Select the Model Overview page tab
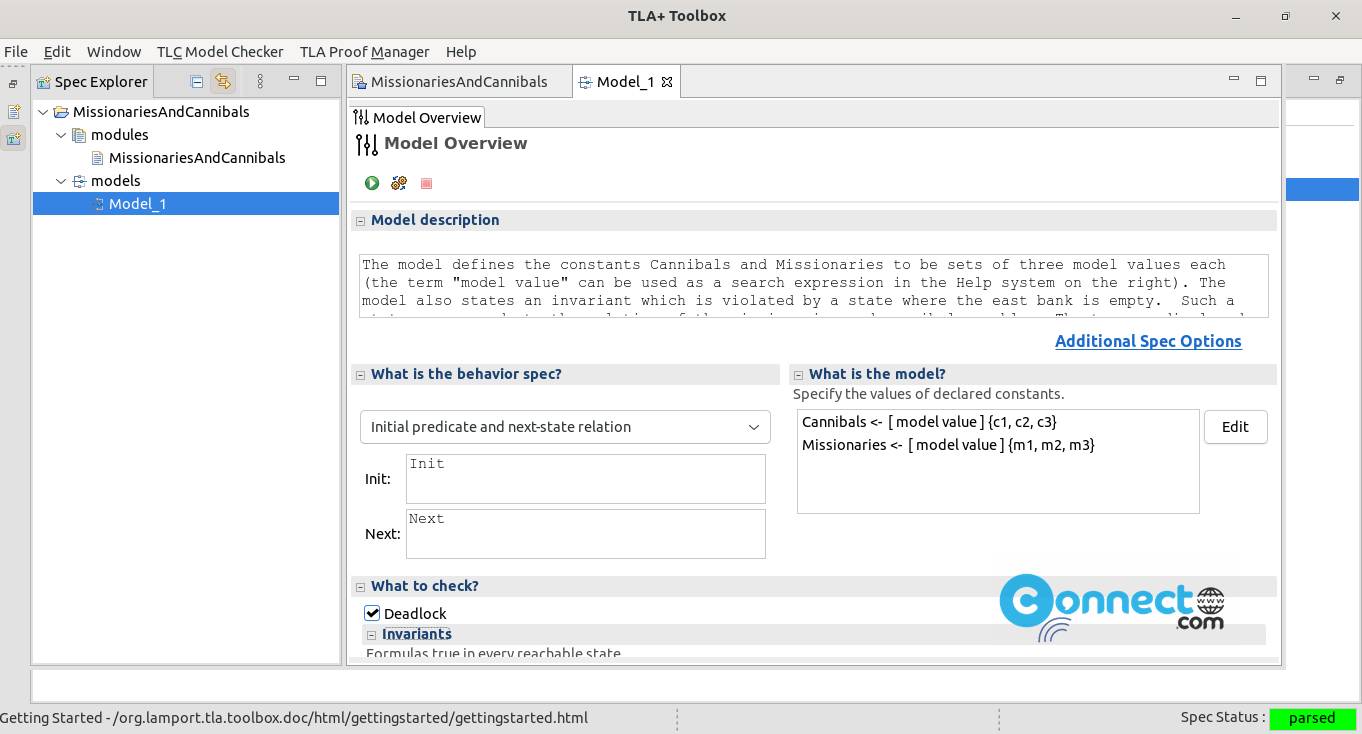The width and height of the screenshot is (1362, 734). 418,118
